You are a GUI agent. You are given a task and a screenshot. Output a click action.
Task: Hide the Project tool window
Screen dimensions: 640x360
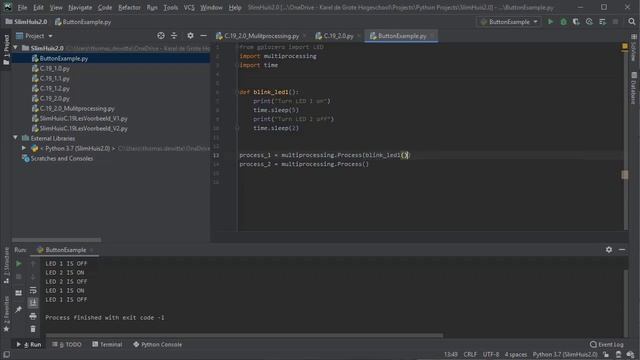click(x=203, y=36)
